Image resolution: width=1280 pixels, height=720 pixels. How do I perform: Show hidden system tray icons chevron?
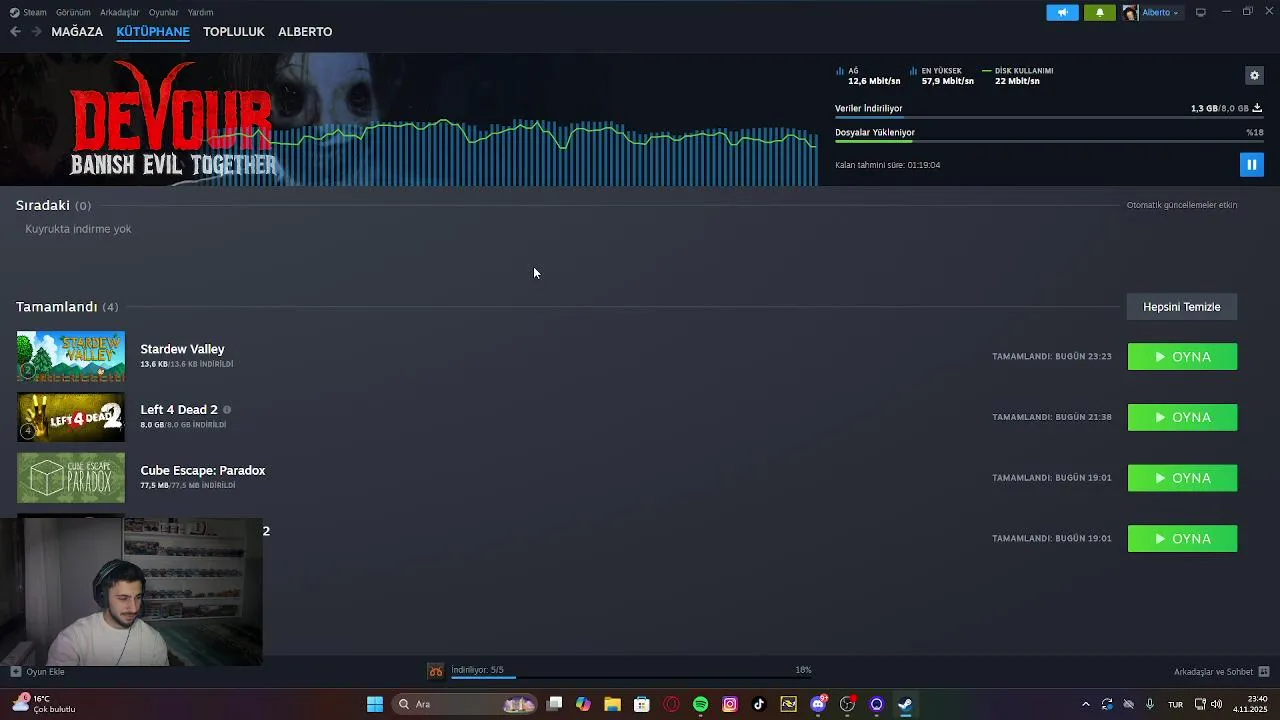(1086, 704)
